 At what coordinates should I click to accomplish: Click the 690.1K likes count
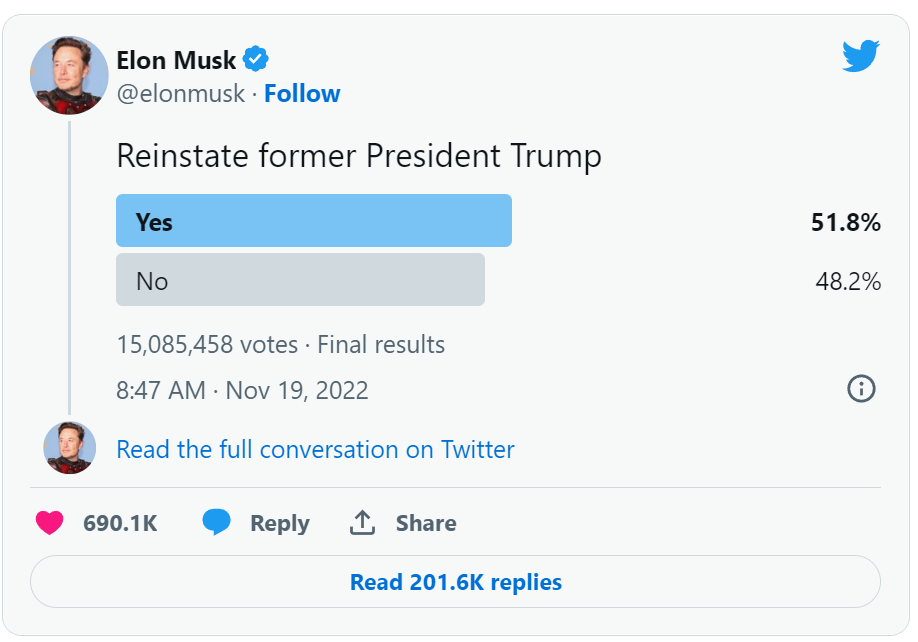point(120,523)
